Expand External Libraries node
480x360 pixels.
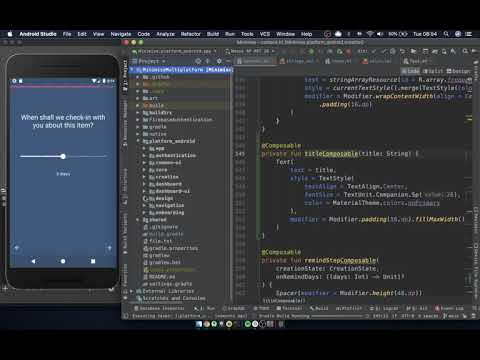click(x=131, y=291)
